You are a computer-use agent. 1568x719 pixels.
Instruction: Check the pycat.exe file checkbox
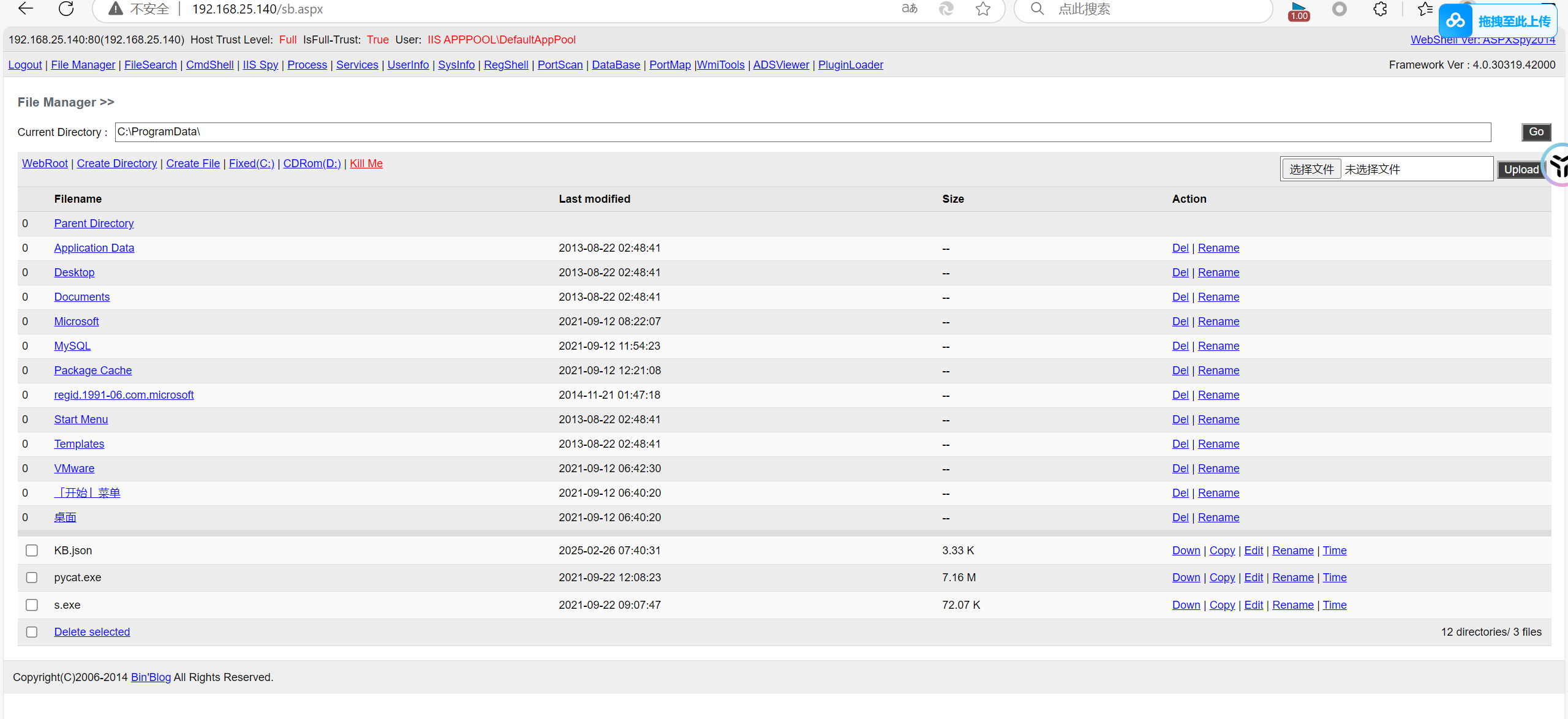tap(32, 578)
